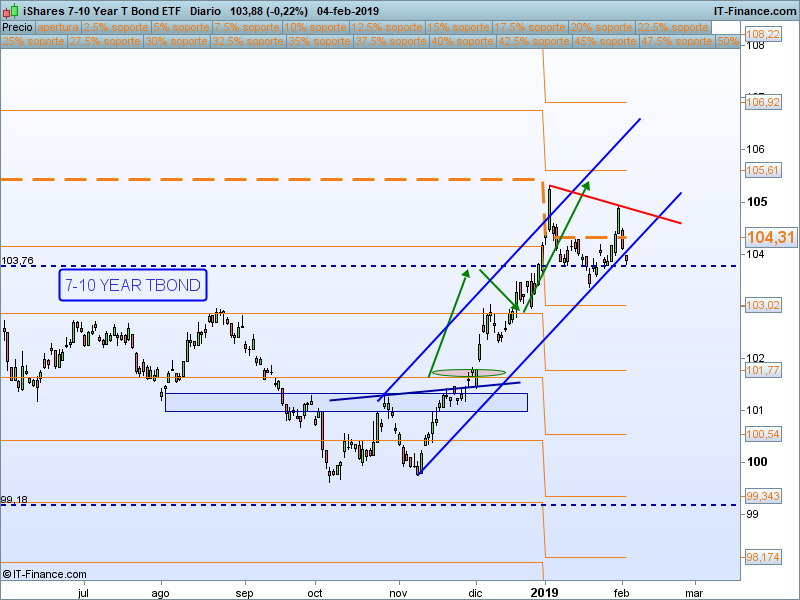Open the 5% soporte tab
Screen dimensions: 800x600
pyautogui.click(x=181, y=28)
